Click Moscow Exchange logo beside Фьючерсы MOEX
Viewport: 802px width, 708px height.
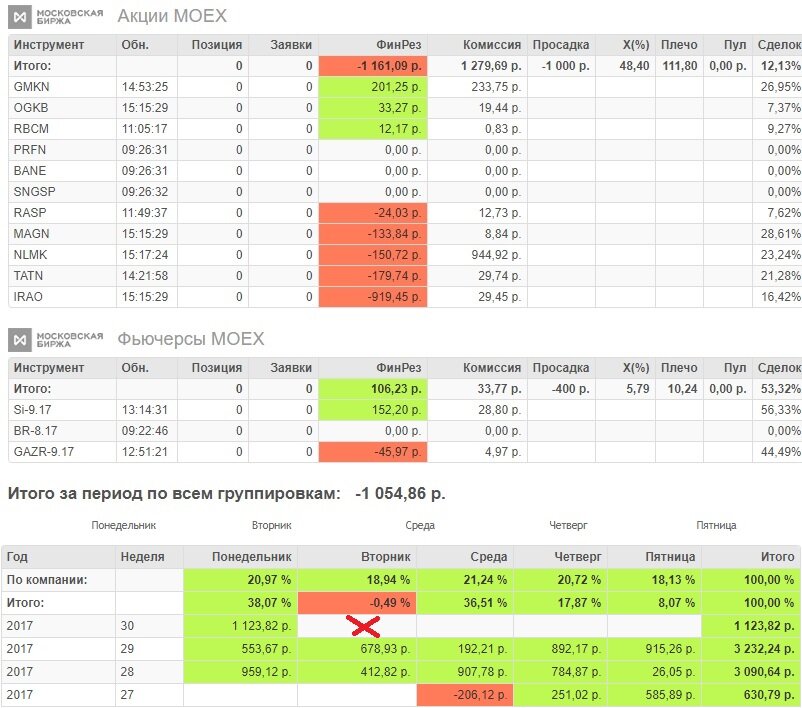(55, 340)
